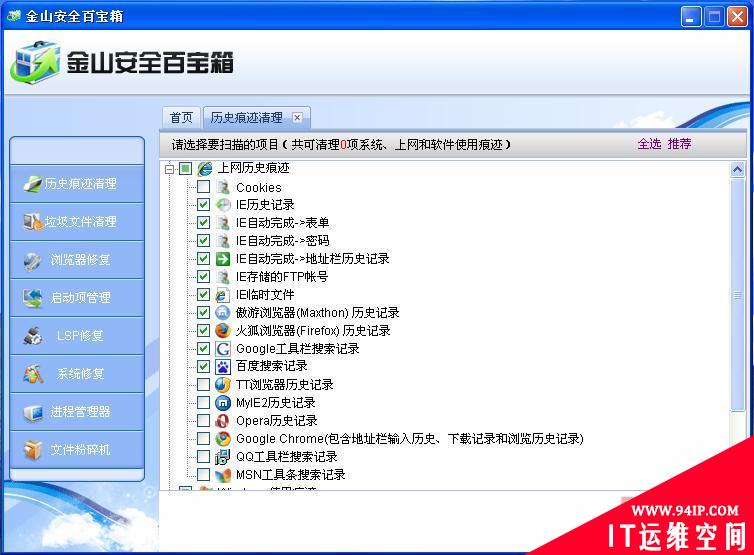Screen dimensions: 754x555
Task: Click the clock icon for IE历史记录
Action: 223,204
